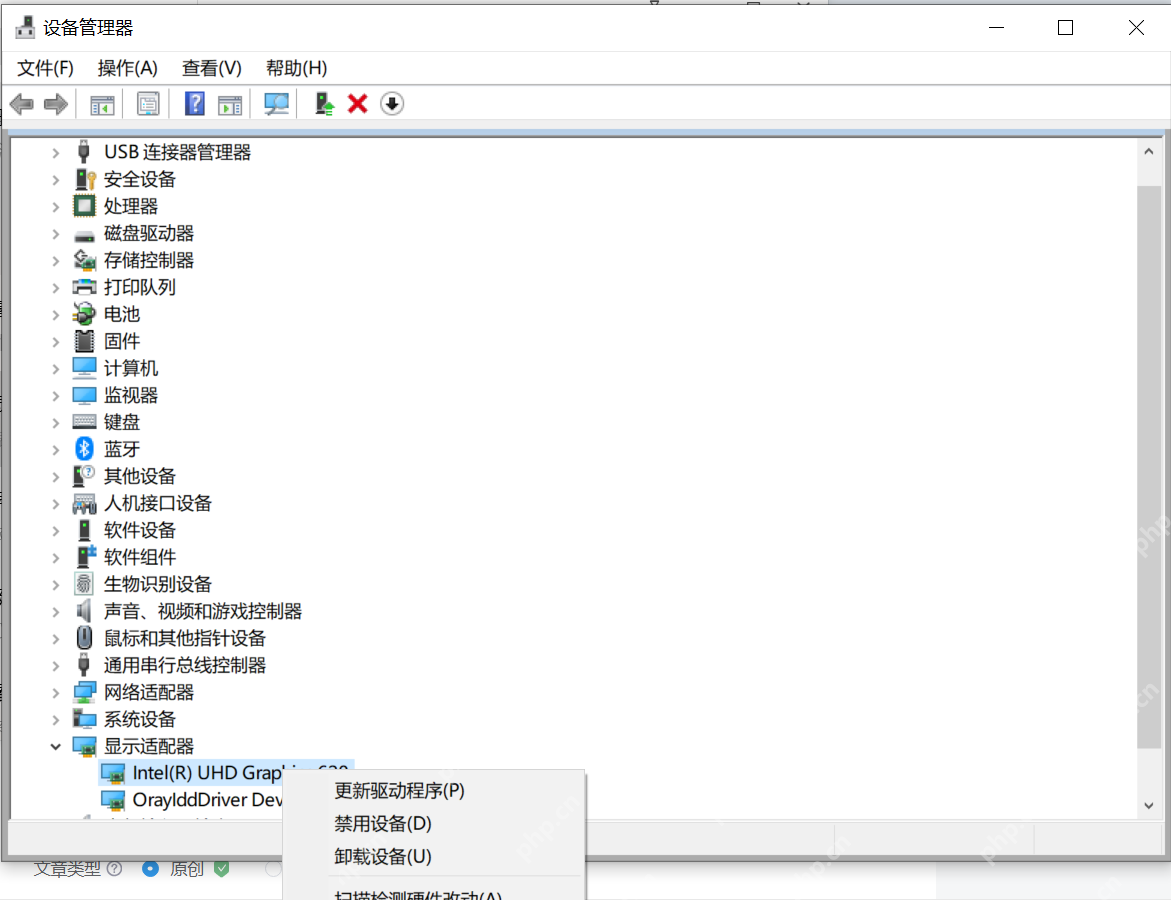Expand the 计算机 node
This screenshot has width=1171, height=900.
click(56, 368)
